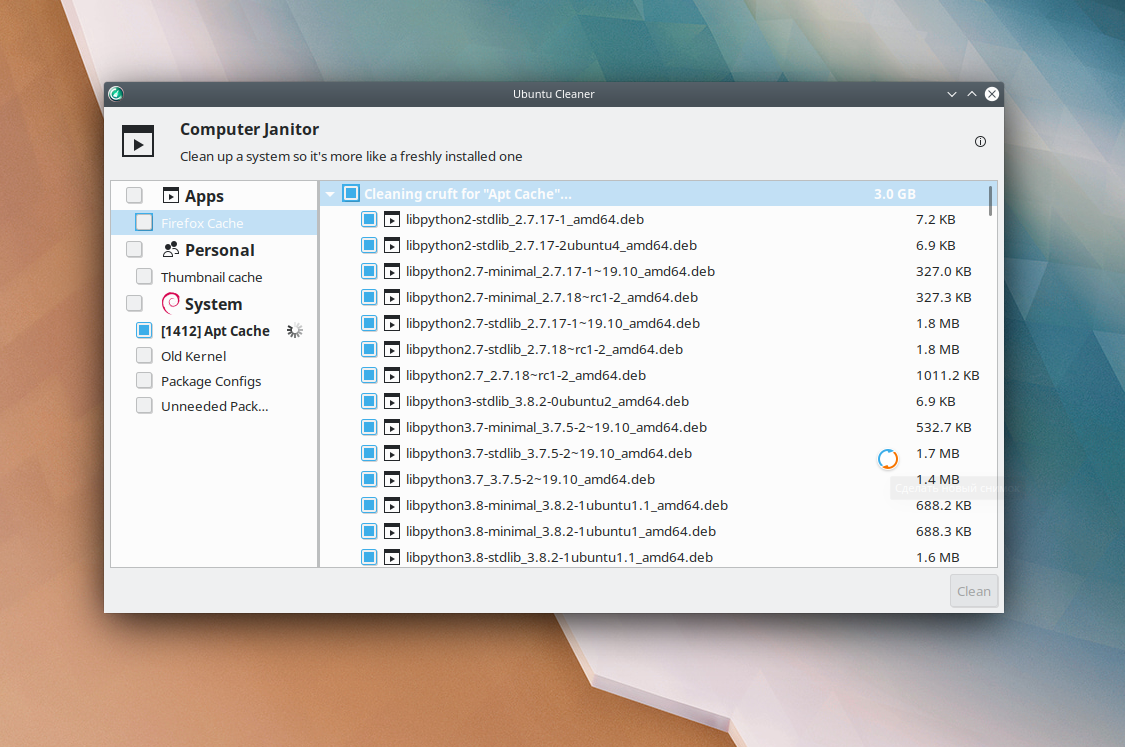This screenshot has height=747, width=1125.
Task: Click the Apt Cache loading spinner
Action: (294, 331)
